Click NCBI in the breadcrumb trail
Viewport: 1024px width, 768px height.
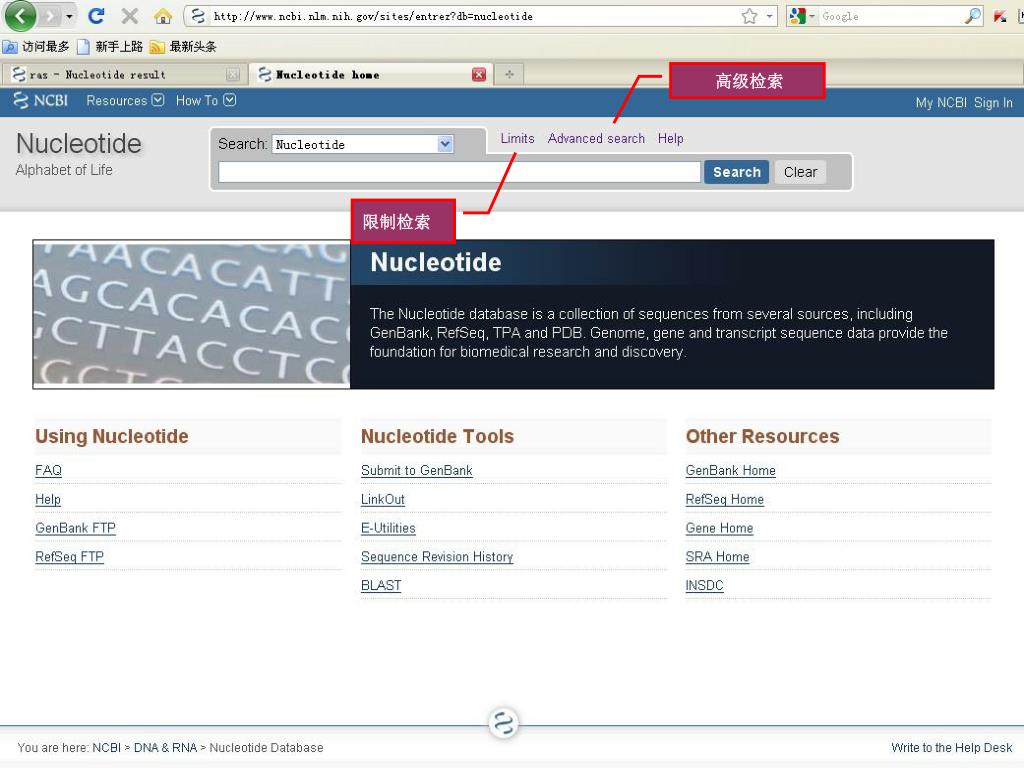[x=106, y=747]
